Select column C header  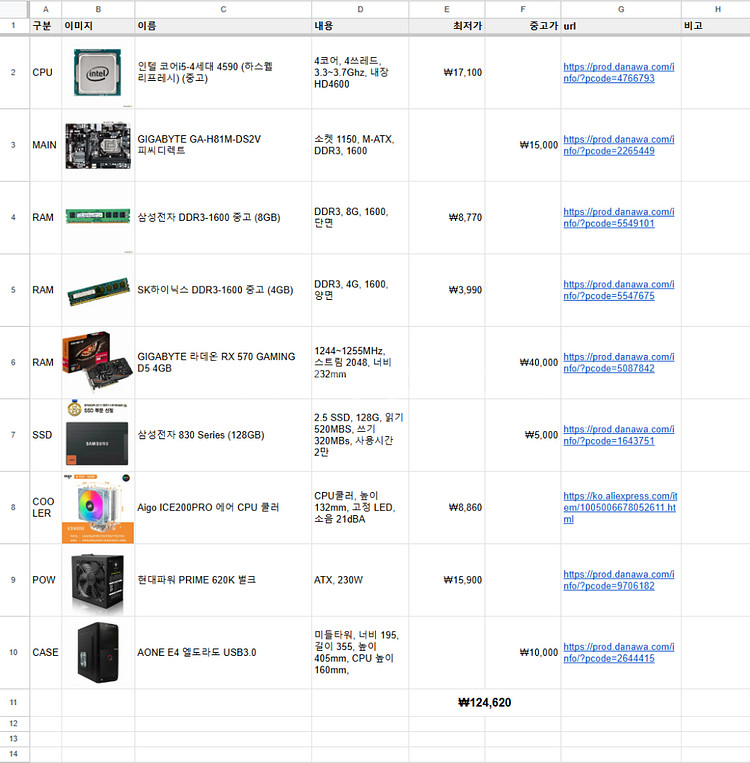point(223,9)
